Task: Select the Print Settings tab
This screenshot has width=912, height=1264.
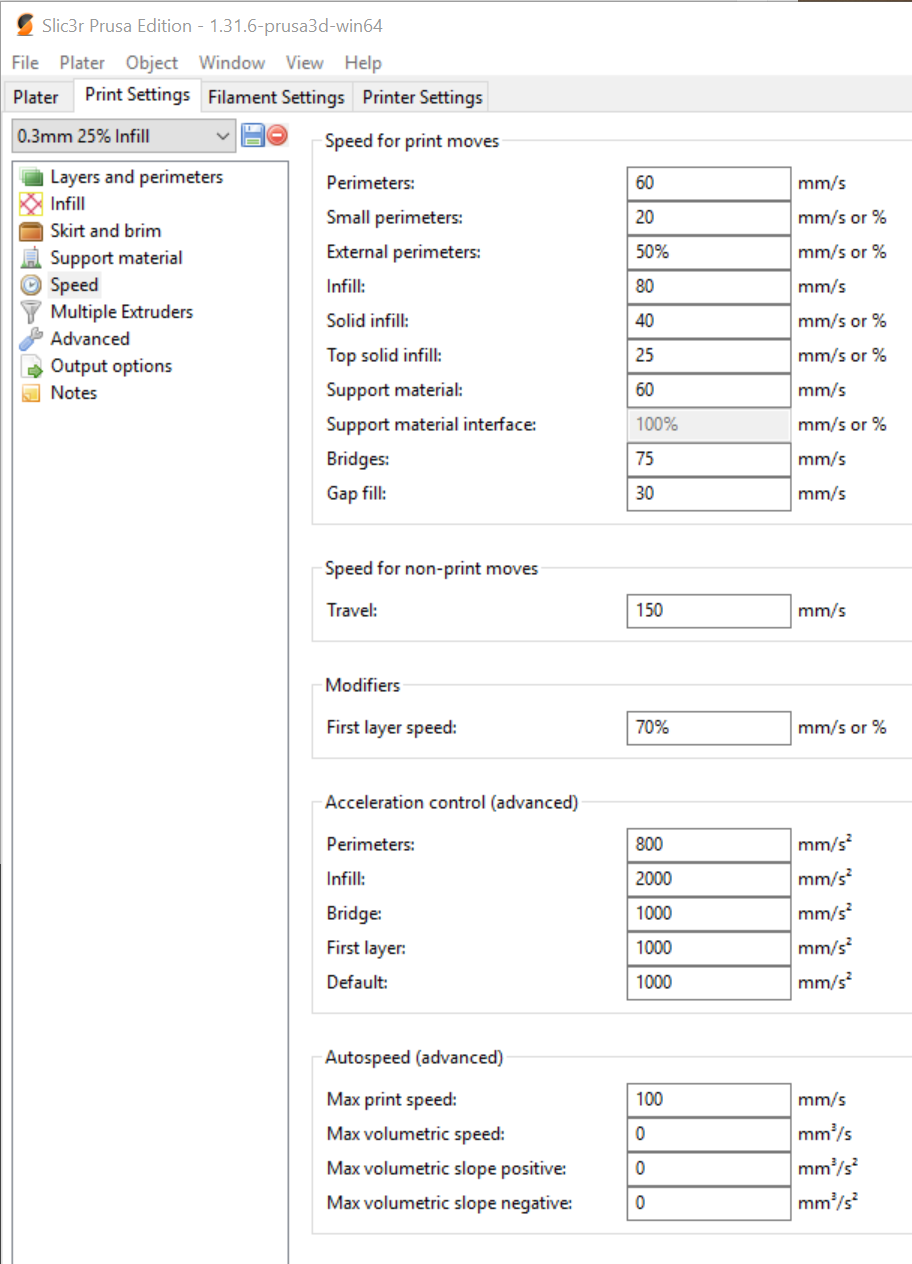Action: [137, 95]
